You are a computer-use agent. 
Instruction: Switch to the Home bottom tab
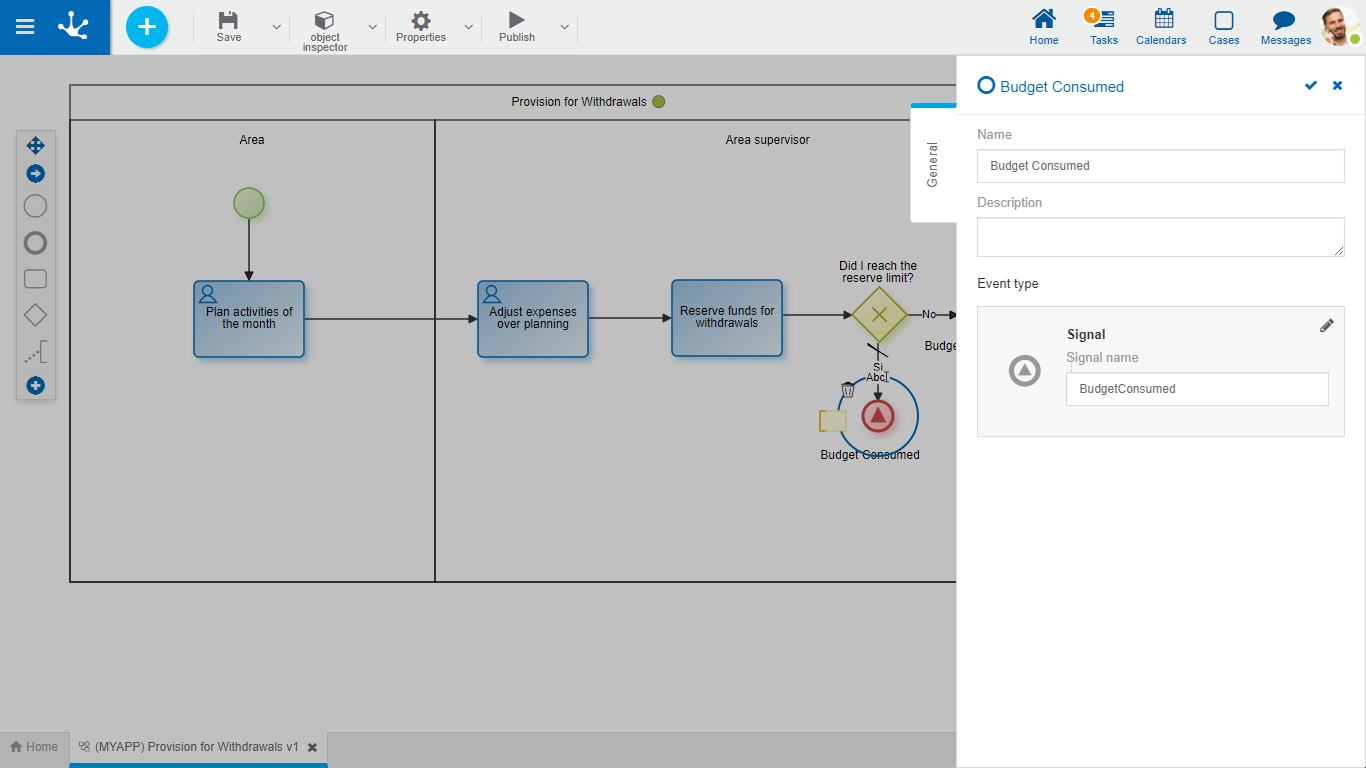click(x=35, y=747)
